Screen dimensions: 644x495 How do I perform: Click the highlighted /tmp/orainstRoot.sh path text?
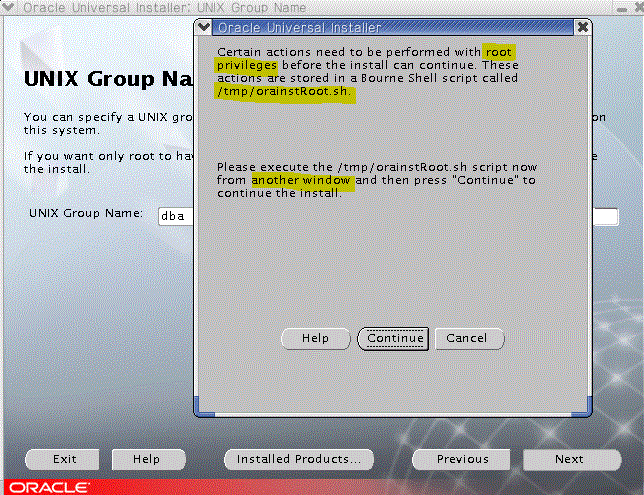click(x=284, y=91)
